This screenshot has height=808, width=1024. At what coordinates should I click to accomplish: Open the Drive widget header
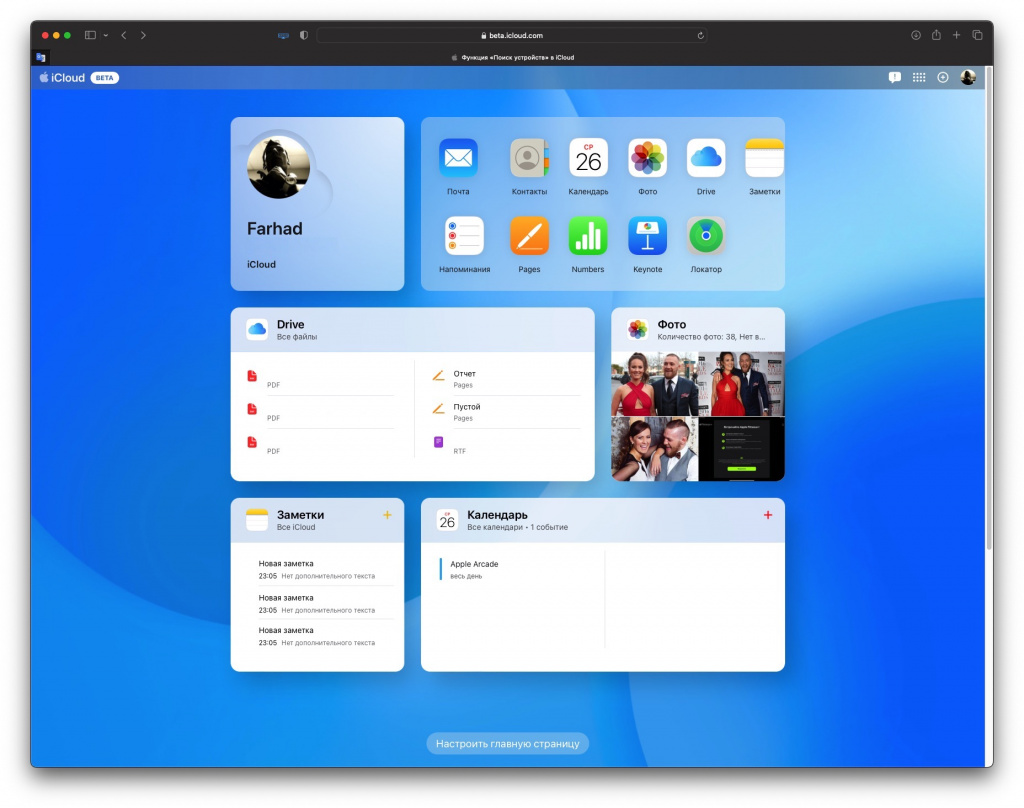click(x=413, y=330)
